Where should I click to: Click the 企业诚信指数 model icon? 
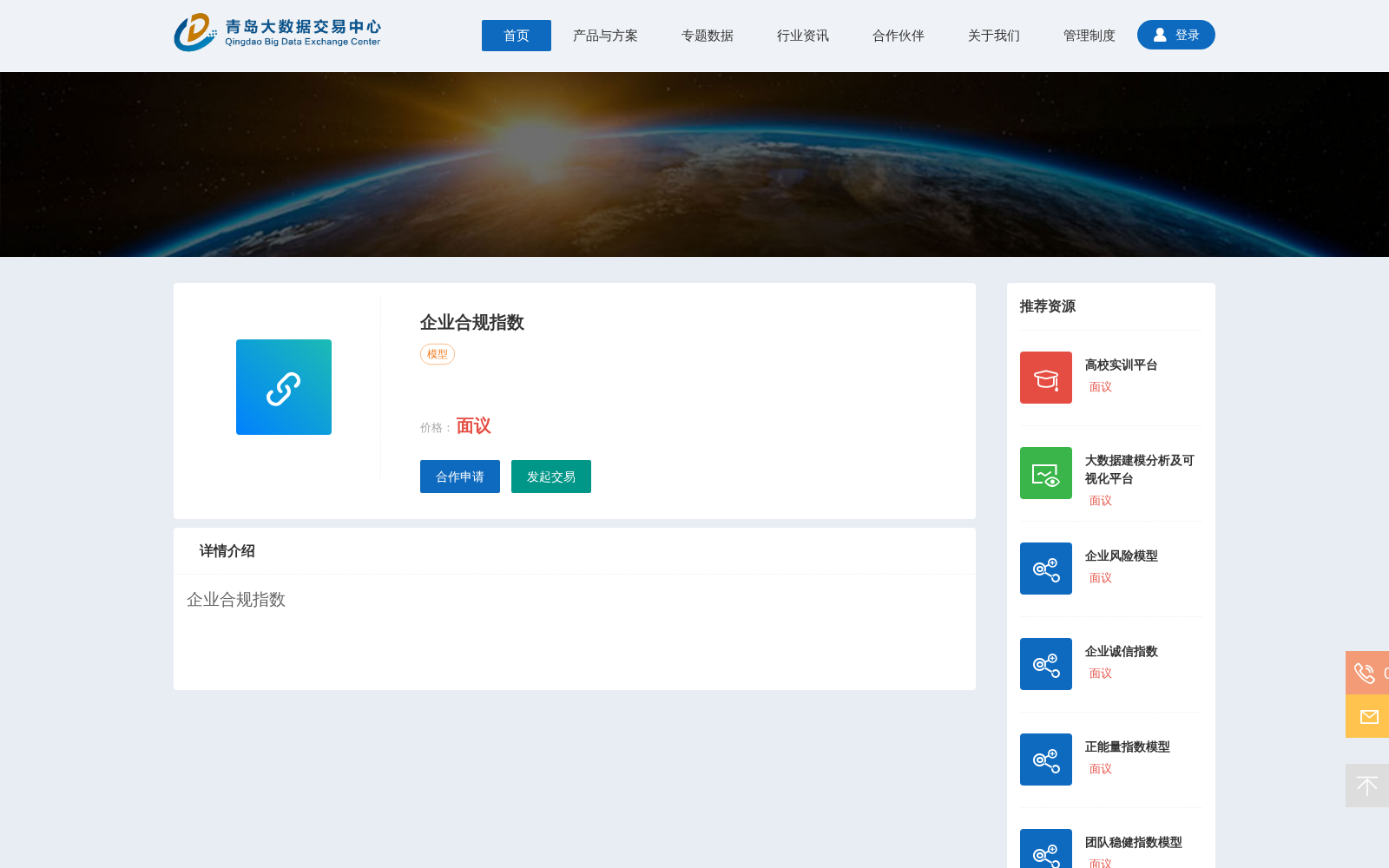point(1046,664)
